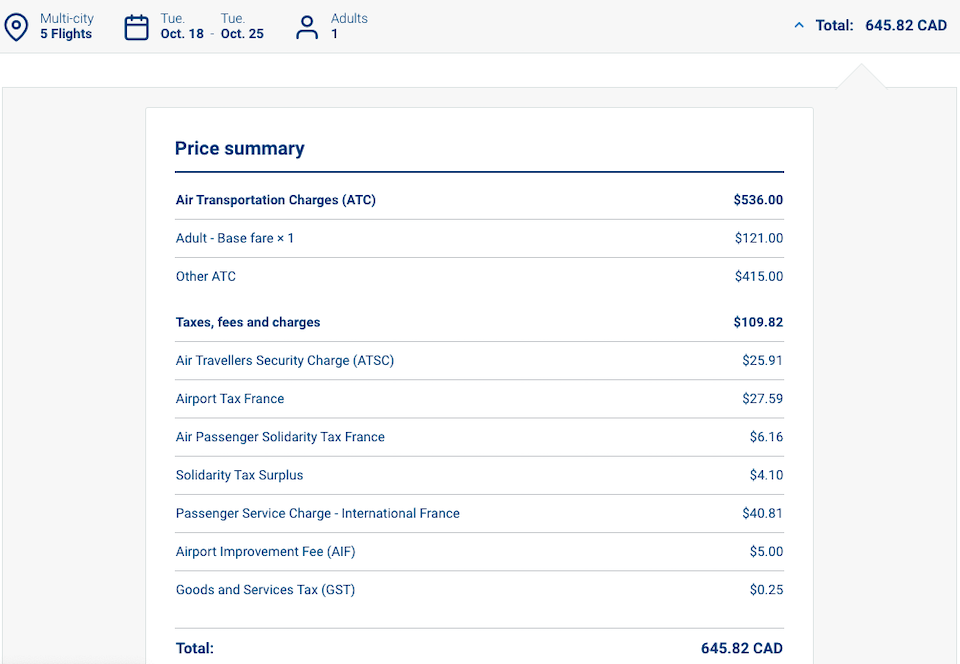Viewport: 960px width, 664px height.
Task: Click the 'Airport Tax France' label
Action: [230, 399]
